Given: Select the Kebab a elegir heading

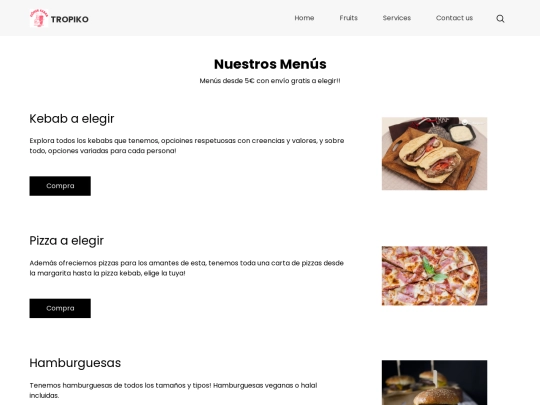Looking at the screenshot, I should click(x=72, y=119).
